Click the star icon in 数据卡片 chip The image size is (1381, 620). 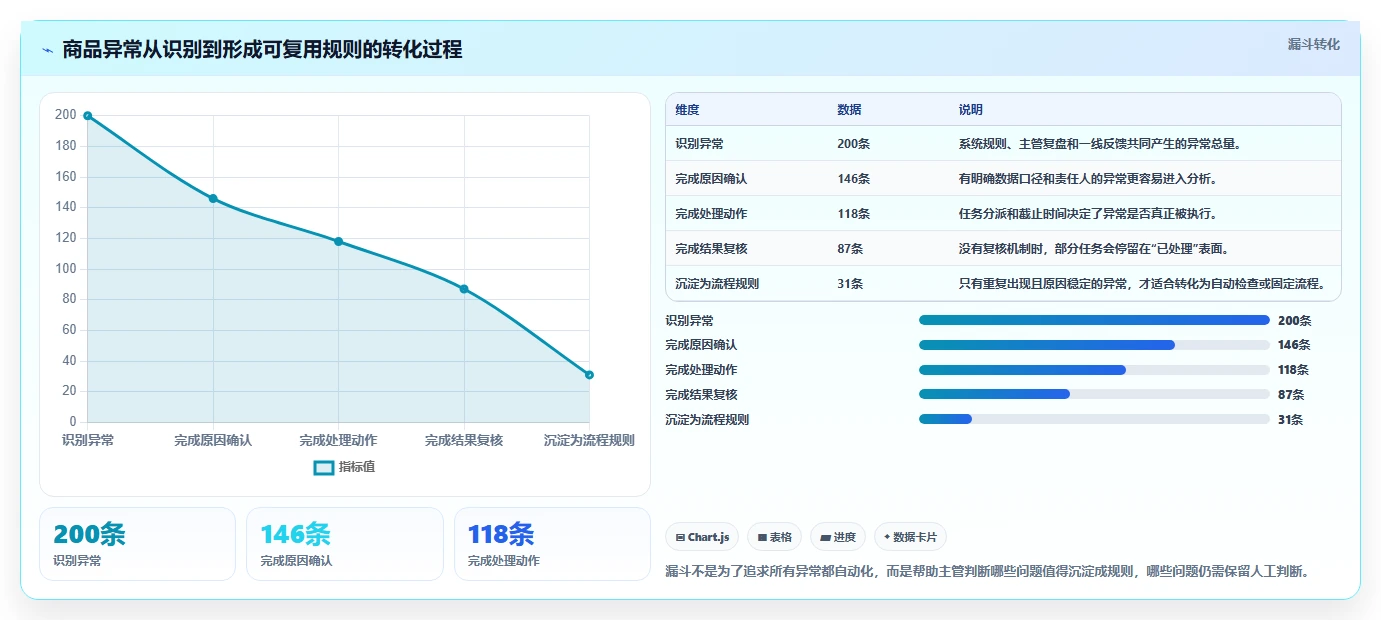point(887,537)
